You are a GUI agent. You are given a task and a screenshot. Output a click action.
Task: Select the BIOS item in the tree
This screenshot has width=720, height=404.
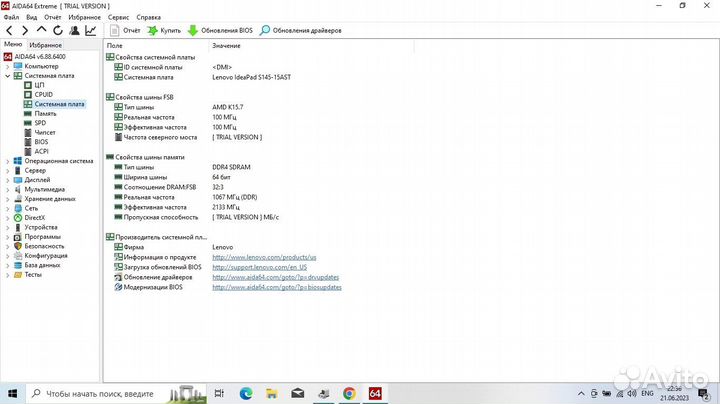pyautogui.click(x=41, y=142)
